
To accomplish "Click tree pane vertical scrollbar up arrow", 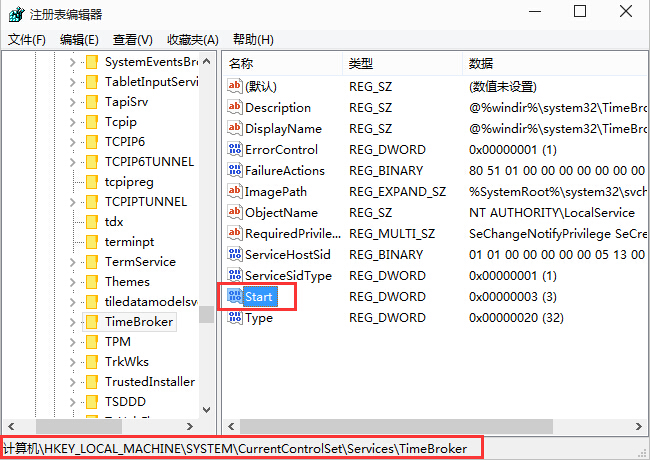I will point(206,61).
